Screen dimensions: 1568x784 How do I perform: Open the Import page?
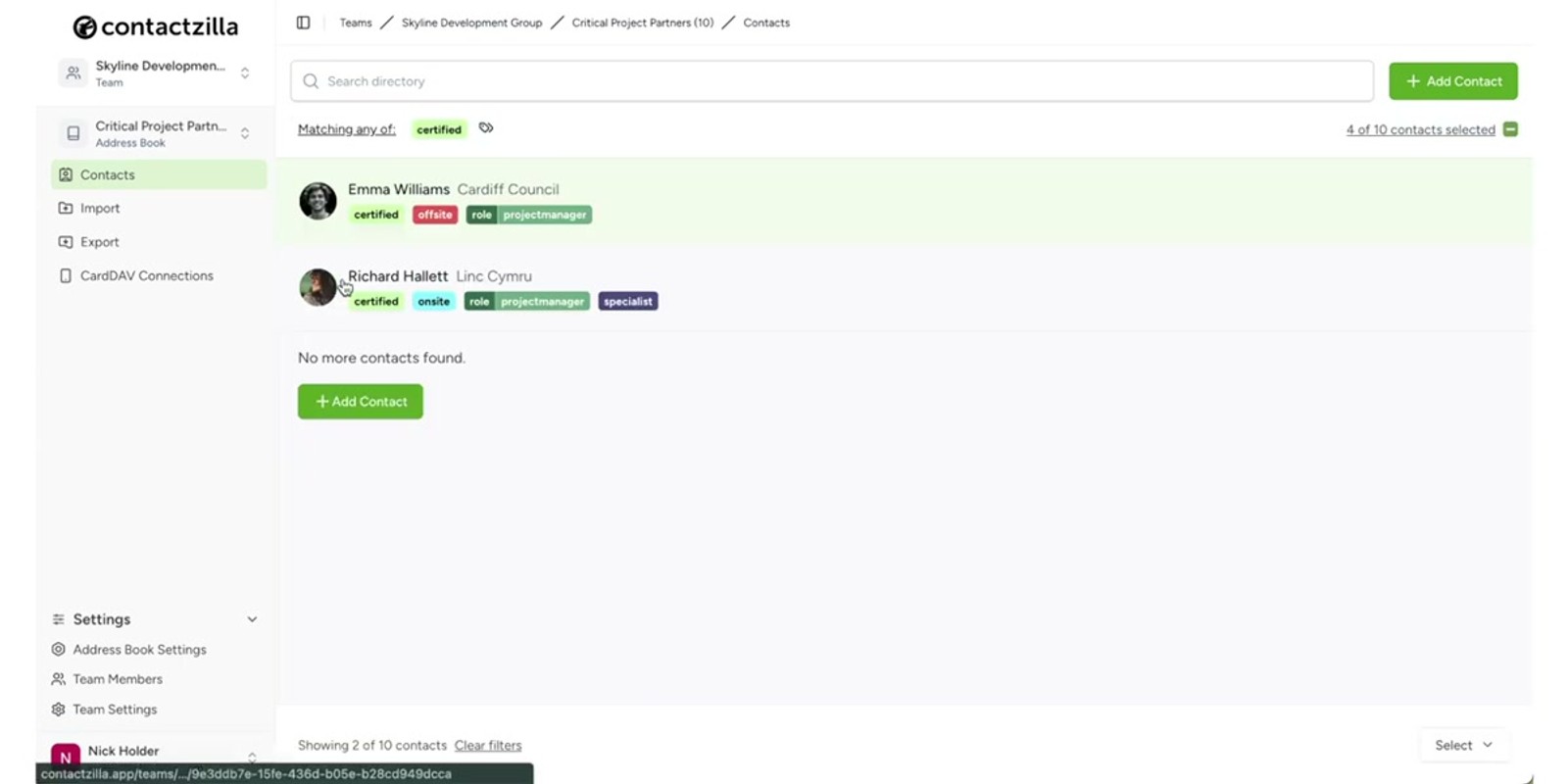pyautogui.click(x=100, y=209)
